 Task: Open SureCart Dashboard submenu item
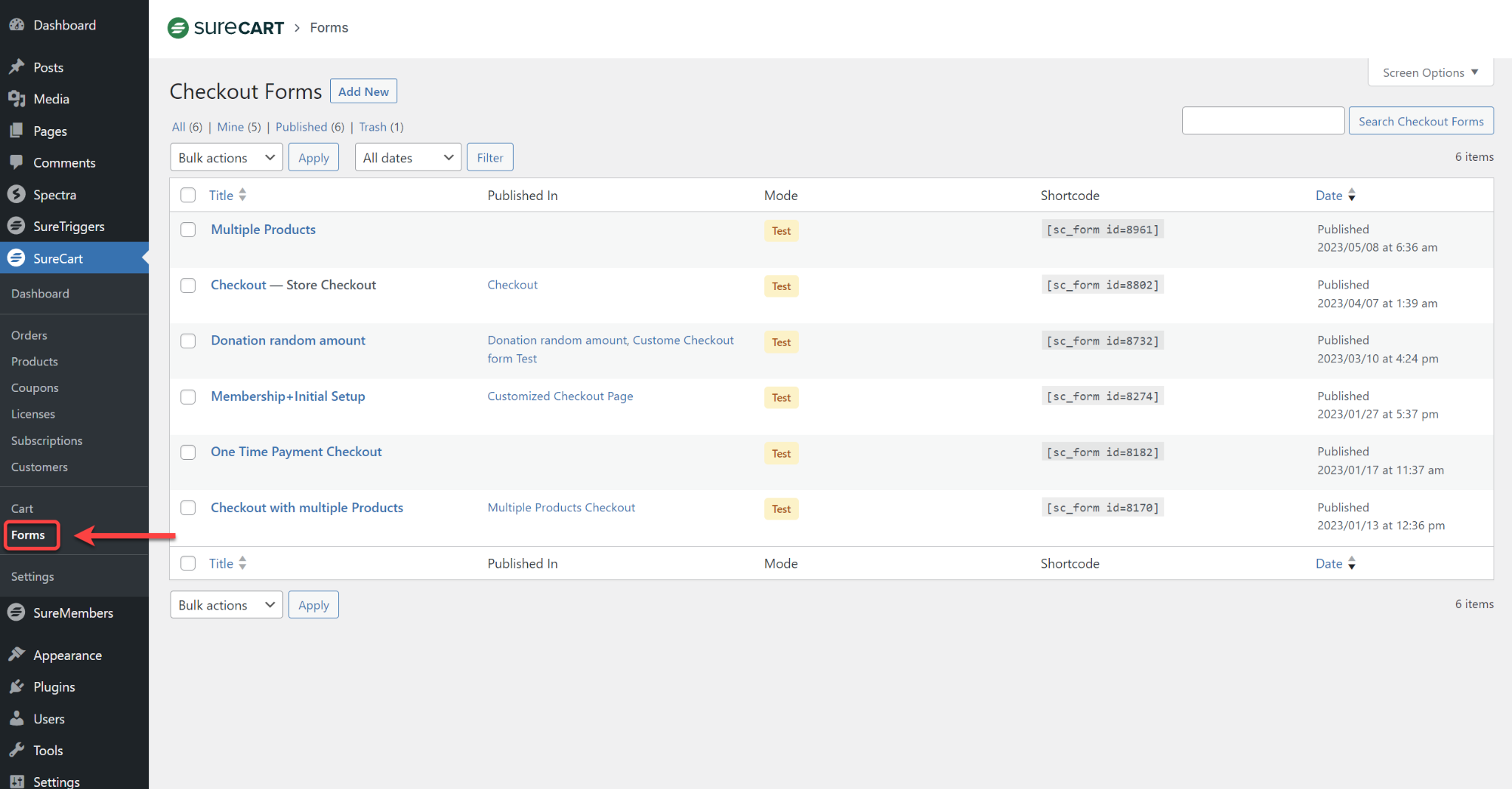point(40,294)
